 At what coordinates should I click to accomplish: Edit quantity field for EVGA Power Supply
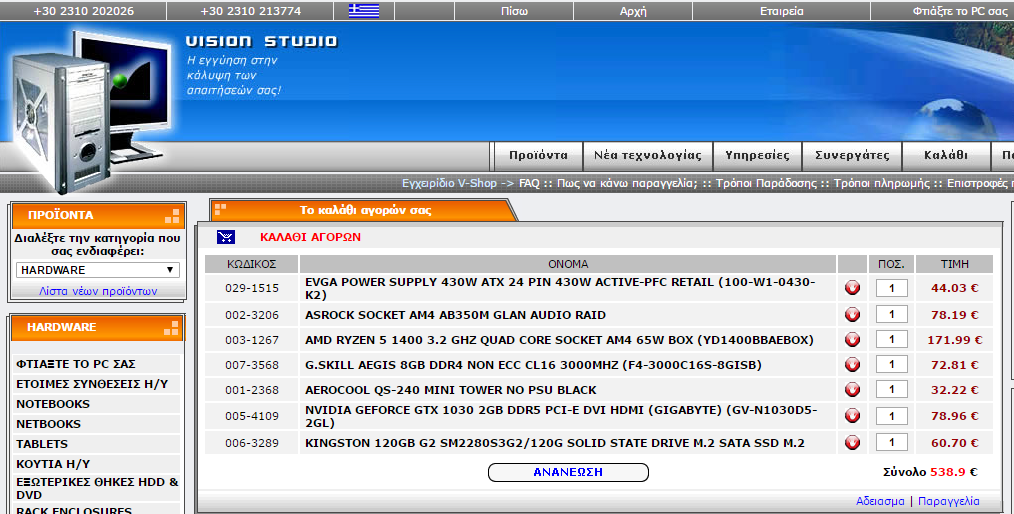pyautogui.click(x=891, y=288)
